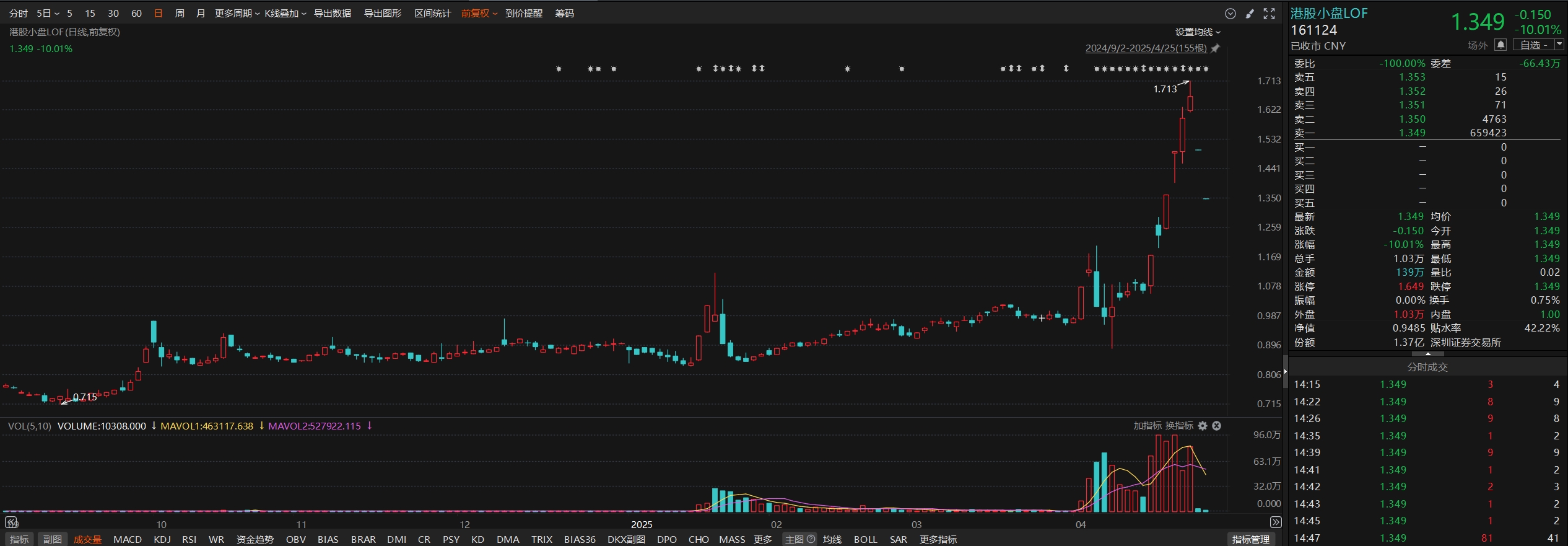Click the 2024/9/2-2025/4/25 date range link
The image size is (1568, 546).
pos(1146,48)
